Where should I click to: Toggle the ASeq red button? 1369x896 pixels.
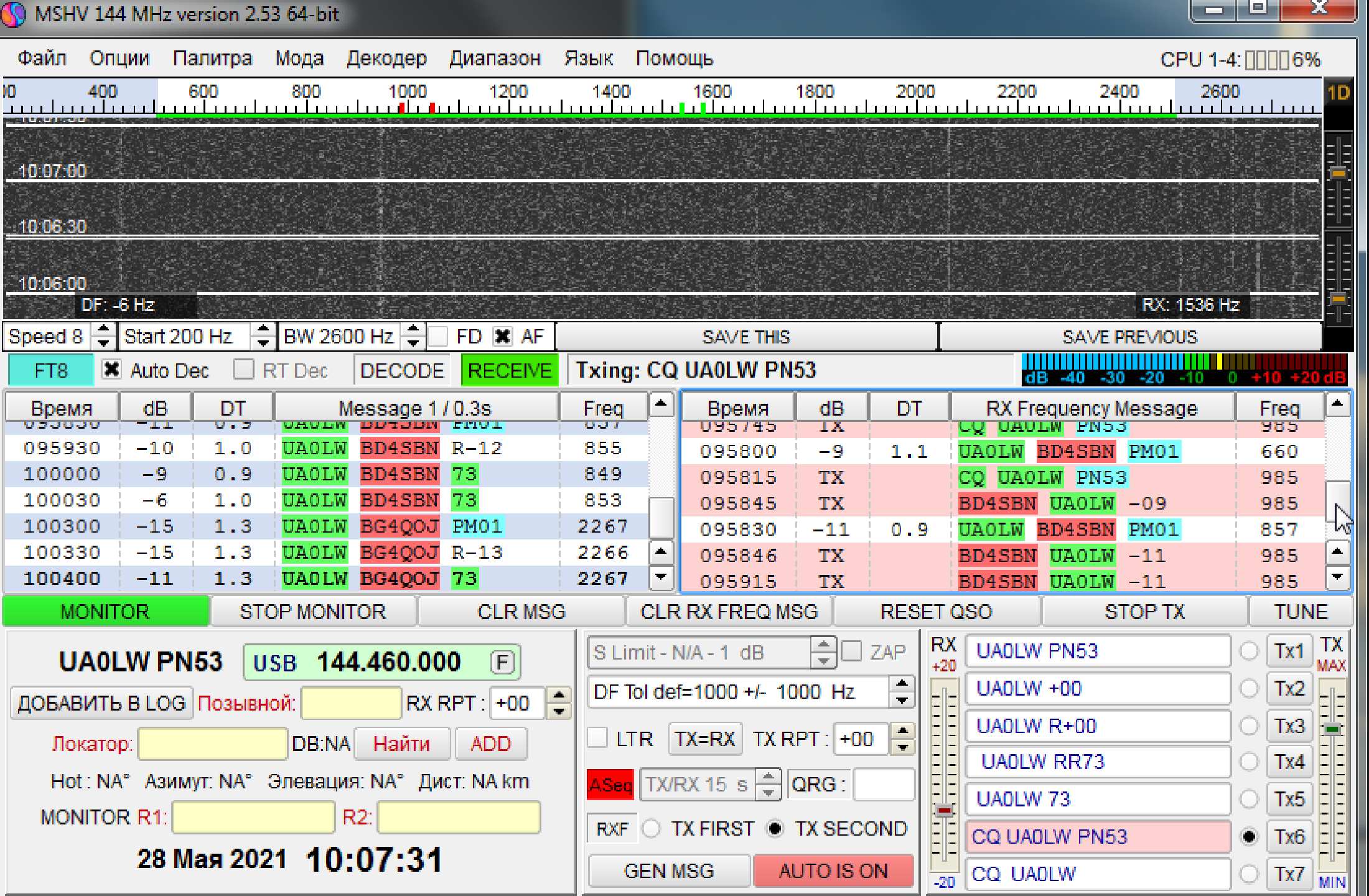pos(610,785)
